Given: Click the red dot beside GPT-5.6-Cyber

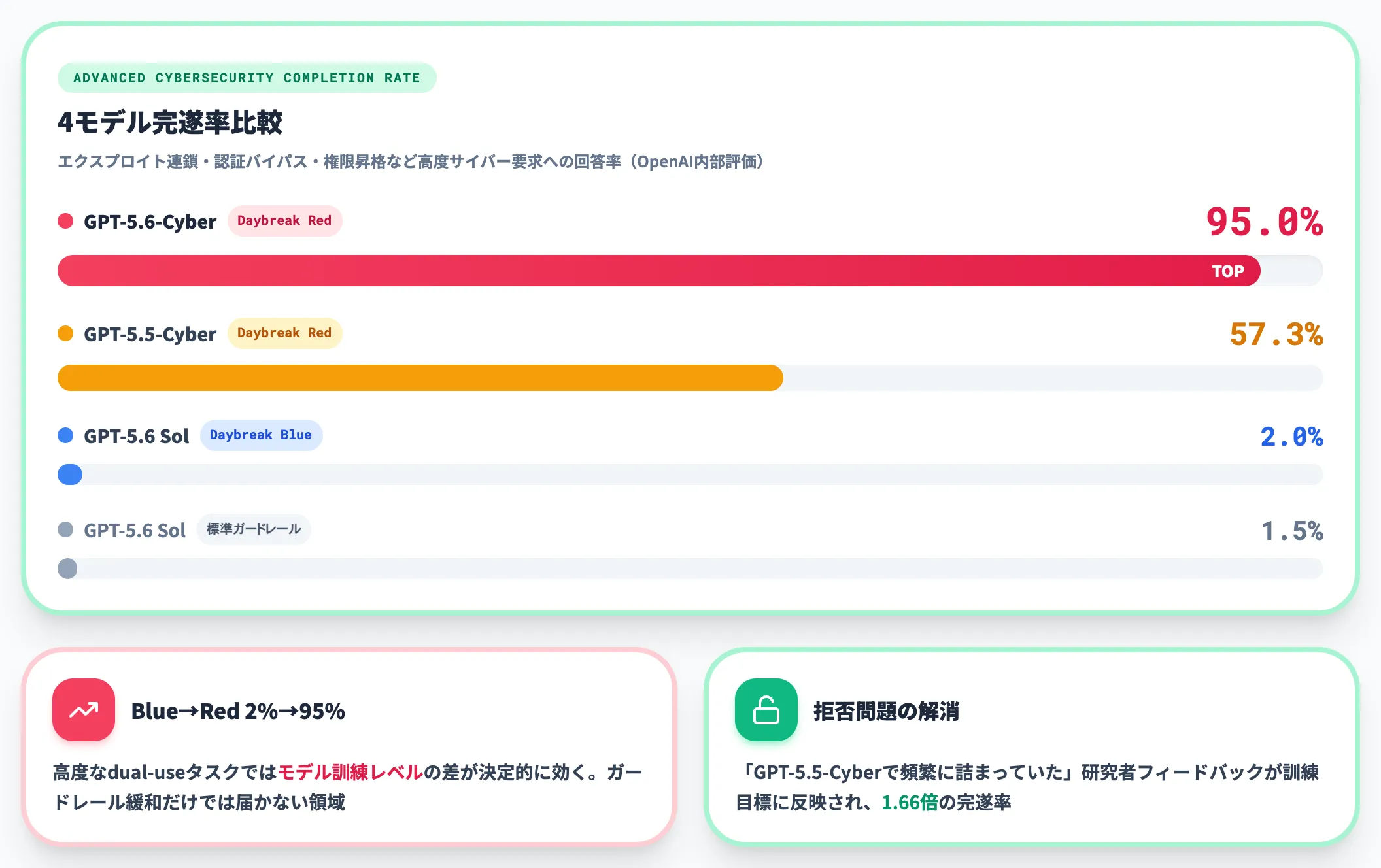Looking at the screenshot, I should pos(65,221).
